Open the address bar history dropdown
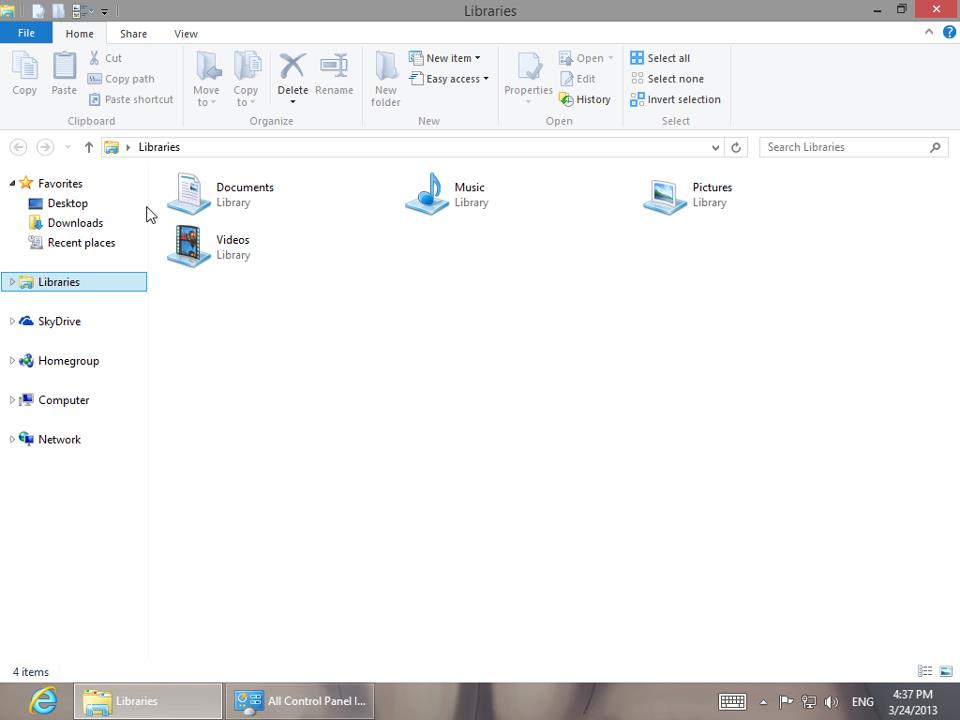960x720 pixels. pyautogui.click(x=715, y=148)
